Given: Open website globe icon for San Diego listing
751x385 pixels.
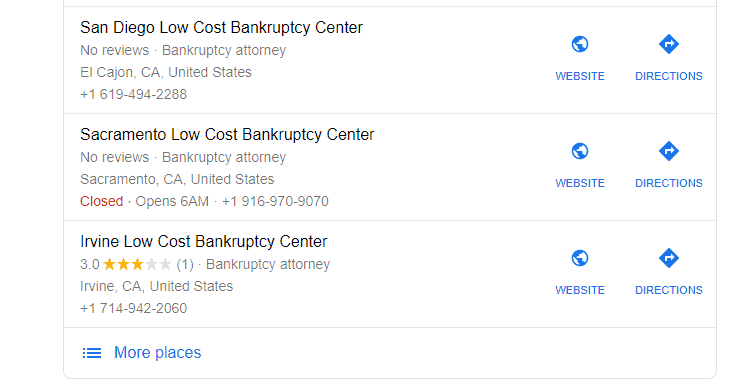Looking at the screenshot, I should pyautogui.click(x=580, y=44).
